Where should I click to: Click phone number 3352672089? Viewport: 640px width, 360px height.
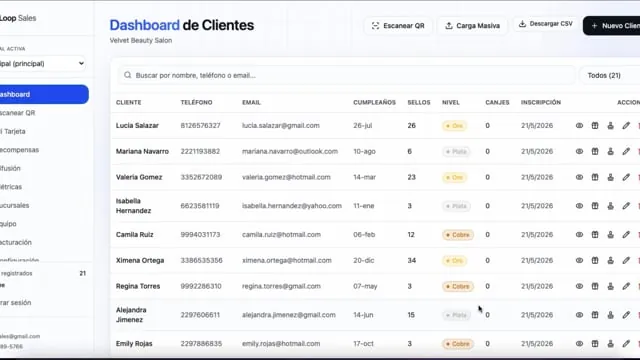201,177
